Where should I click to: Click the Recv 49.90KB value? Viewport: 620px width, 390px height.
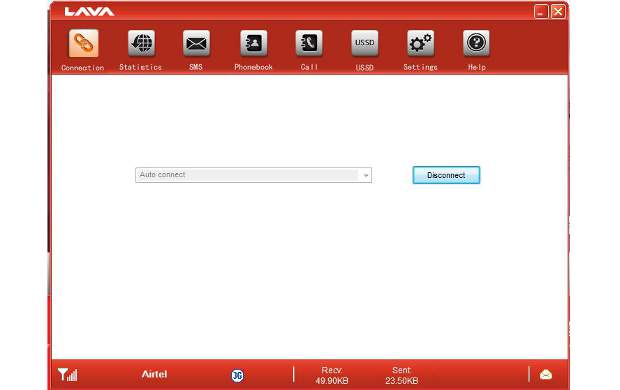[332, 381]
